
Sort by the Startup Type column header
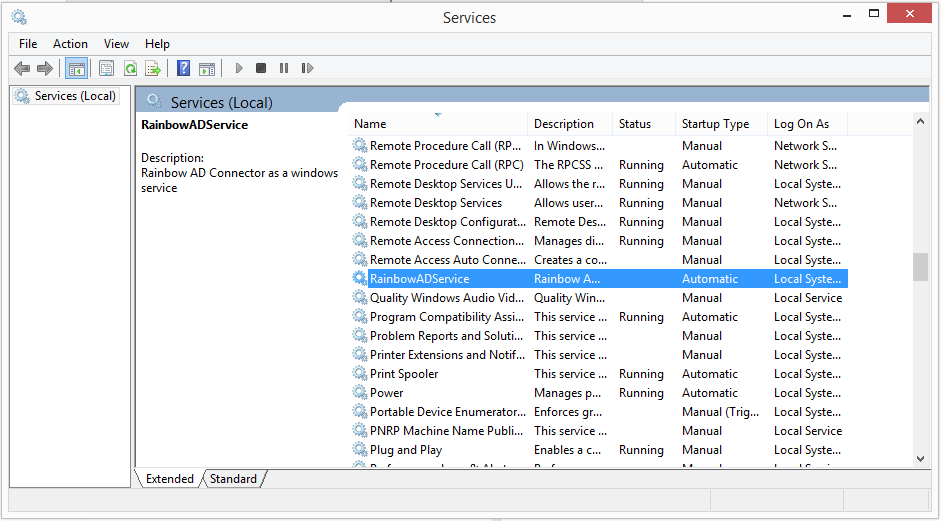(x=715, y=124)
